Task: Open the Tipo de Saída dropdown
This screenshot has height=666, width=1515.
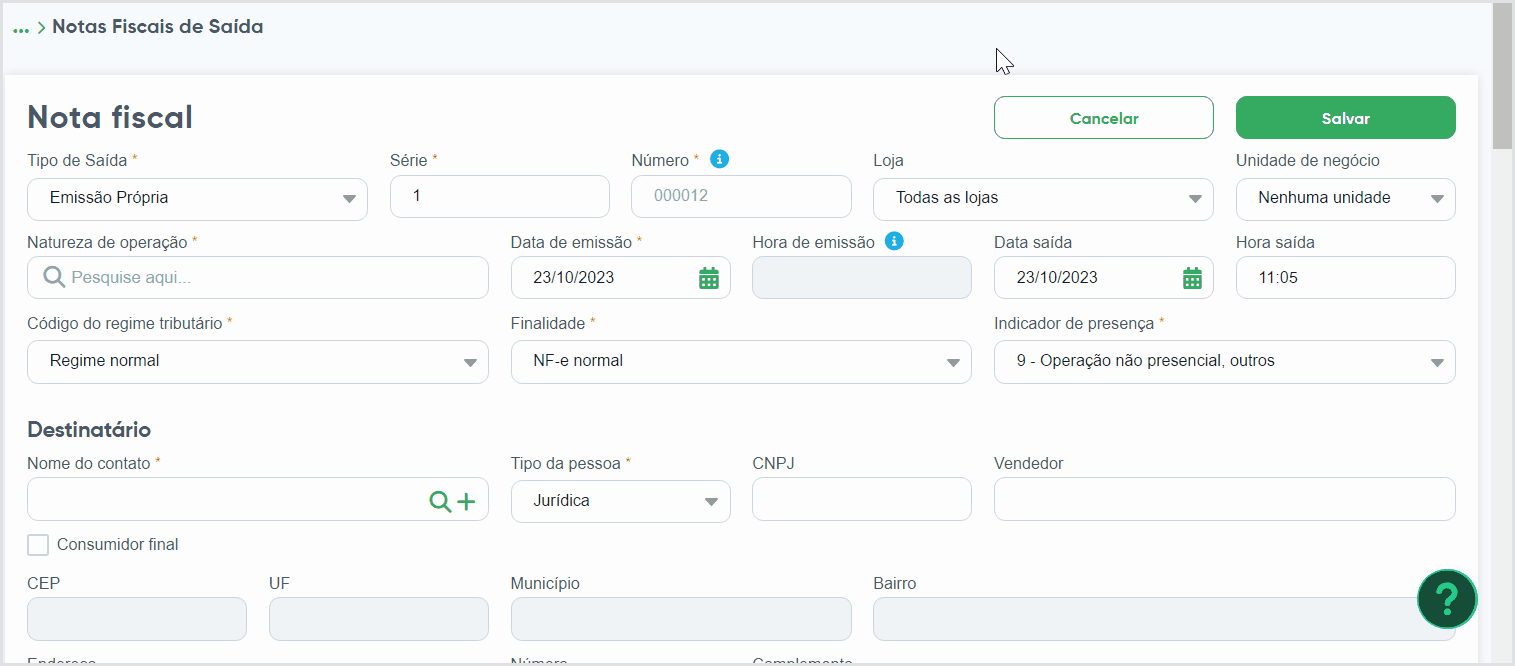Action: (197, 198)
